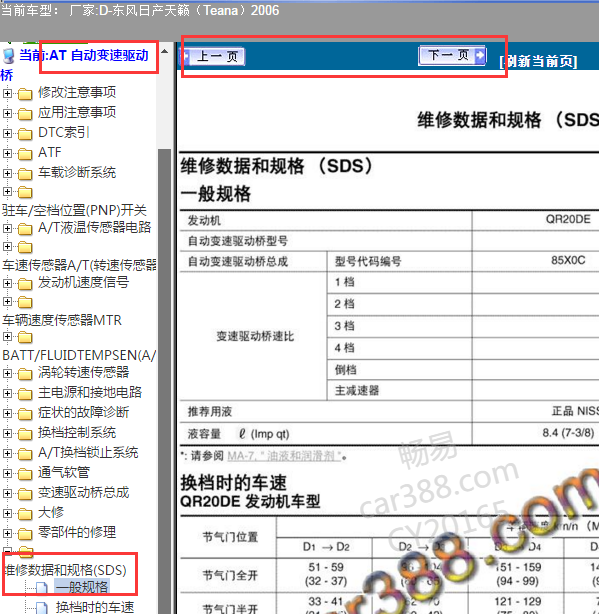The width and height of the screenshot is (599, 614).
Task: Click the 主减速器 row label
Action: tap(357, 390)
